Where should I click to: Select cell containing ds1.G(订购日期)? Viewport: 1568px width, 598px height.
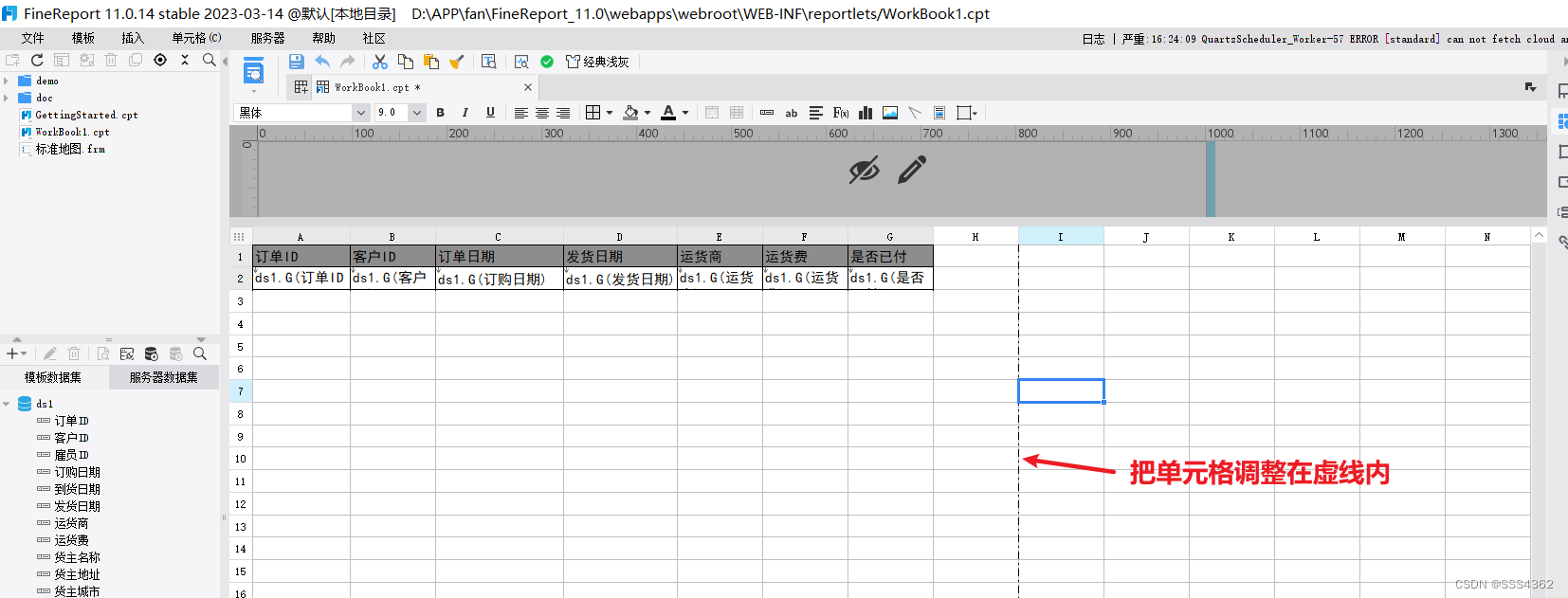[500, 279]
